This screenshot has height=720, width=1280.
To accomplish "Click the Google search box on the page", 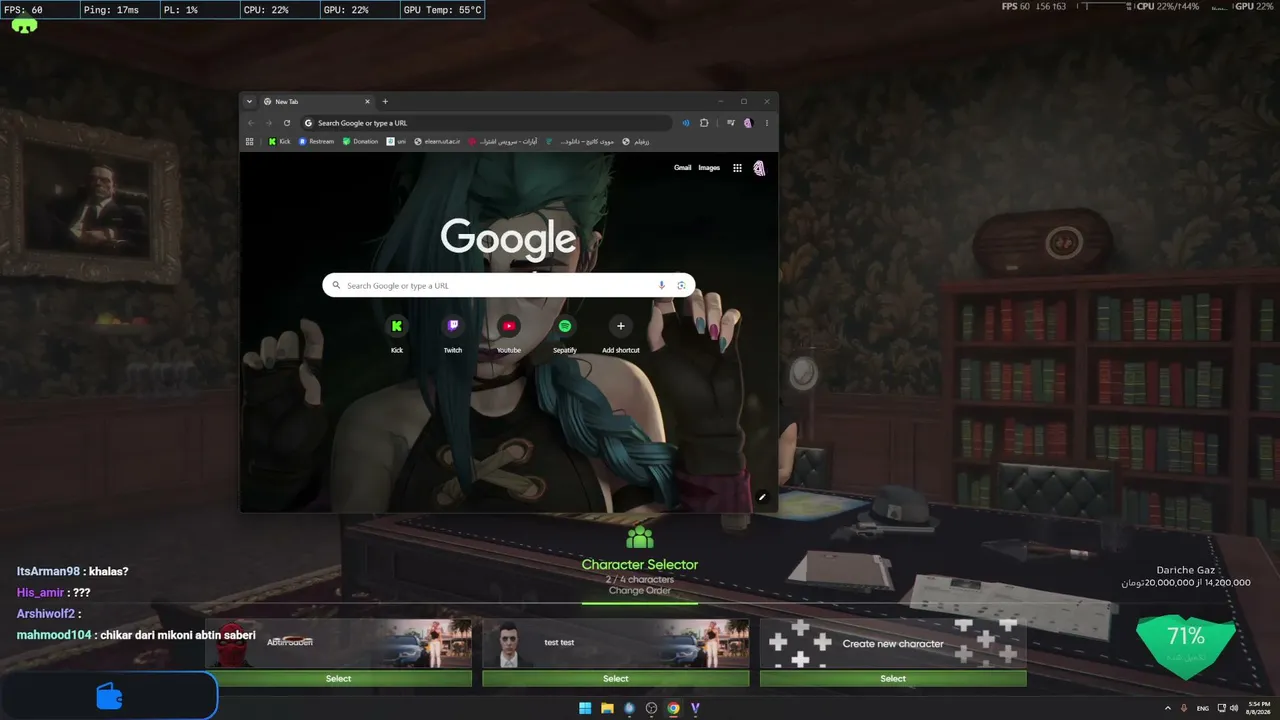I will (508, 286).
